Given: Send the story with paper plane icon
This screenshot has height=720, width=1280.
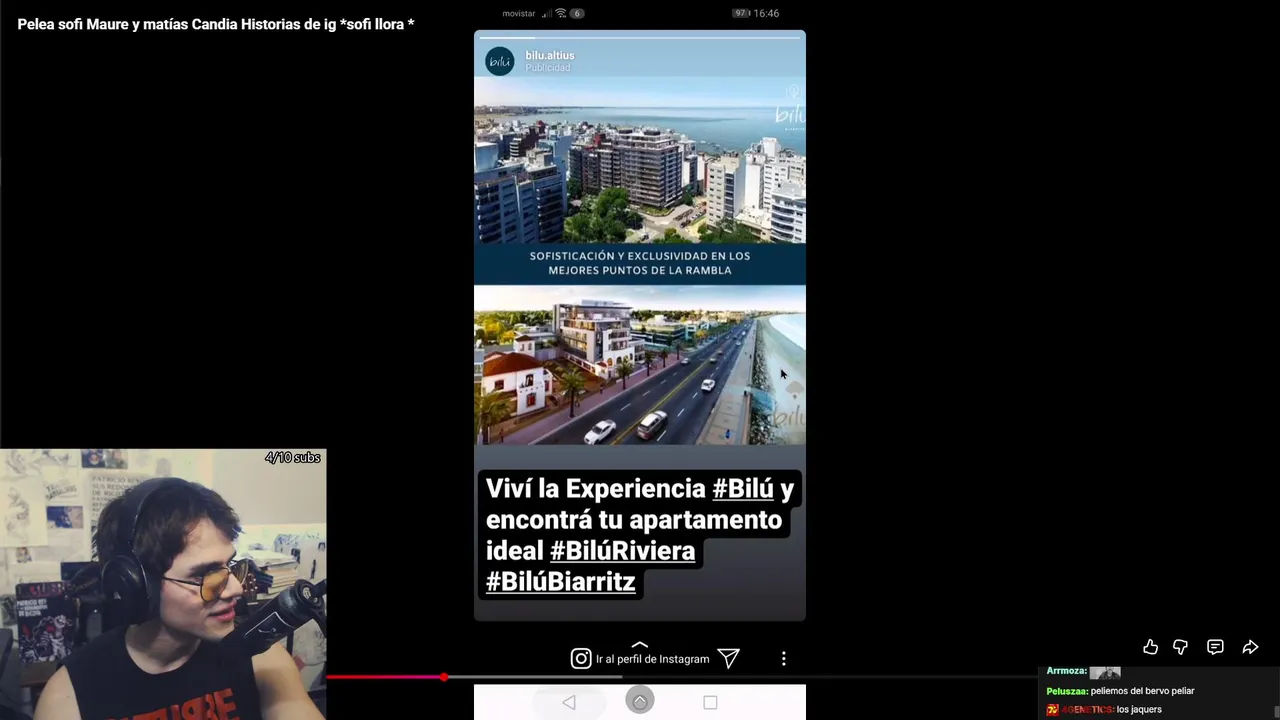Looking at the screenshot, I should click(729, 658).
